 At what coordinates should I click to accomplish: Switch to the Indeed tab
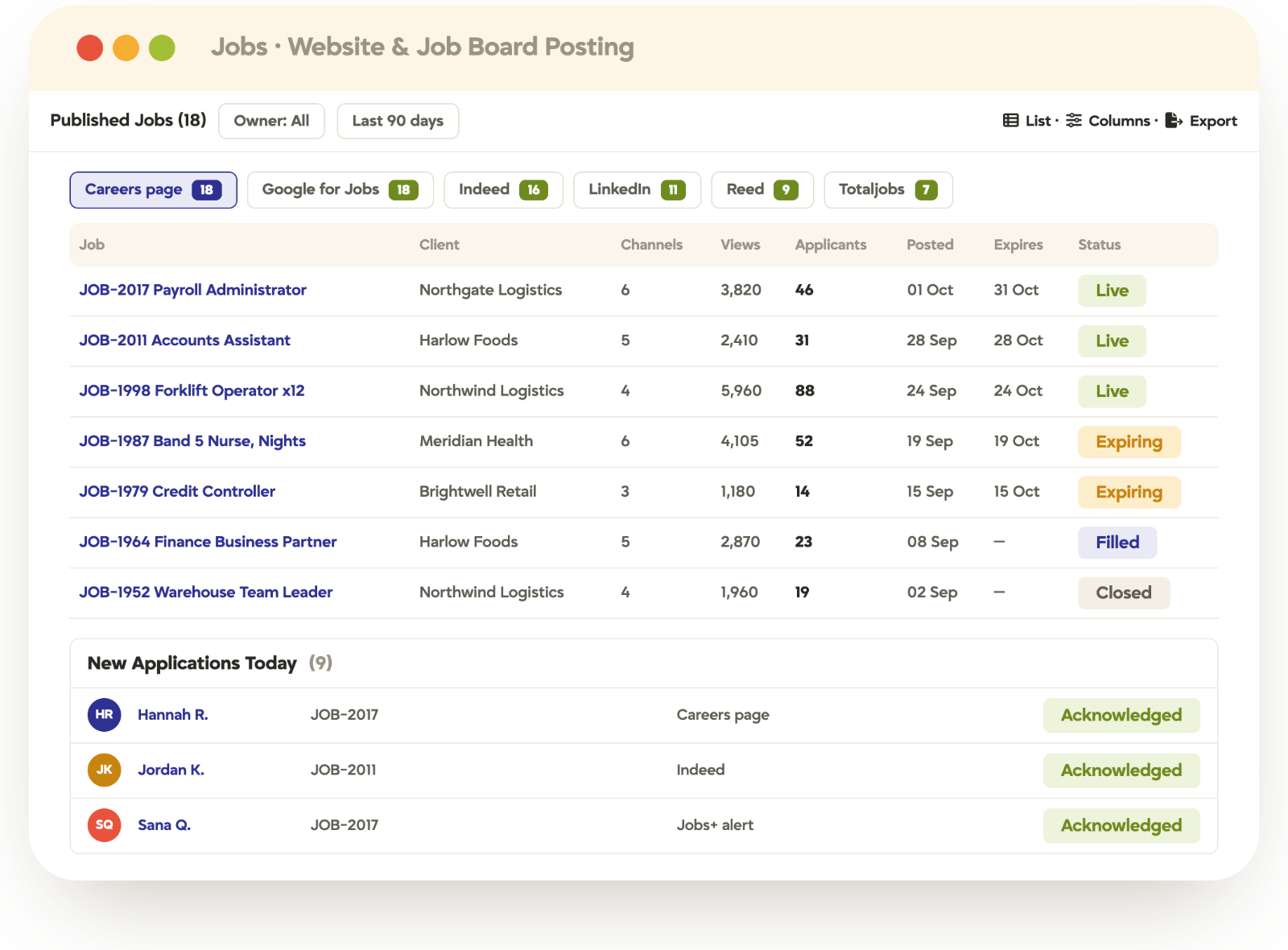(x=503, y=190)
